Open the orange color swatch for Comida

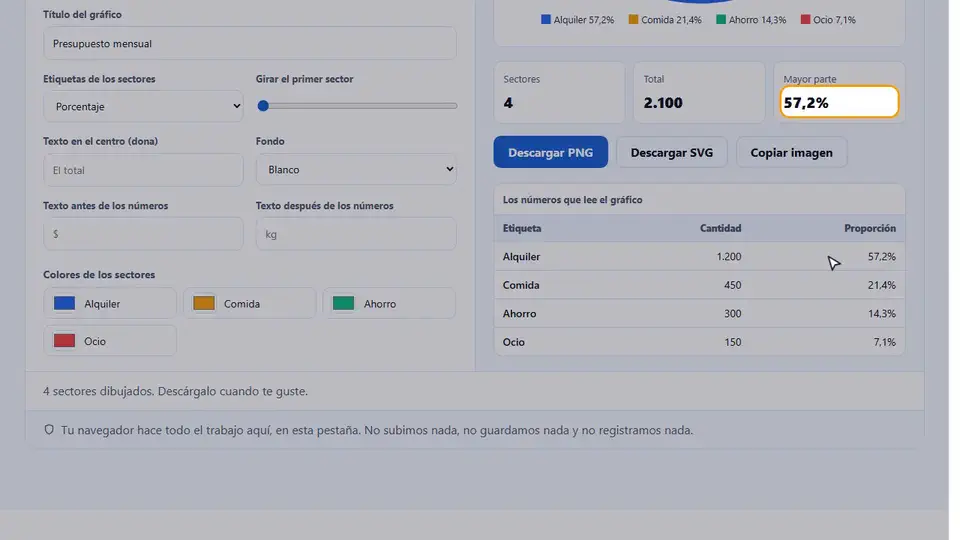[204, 304]
